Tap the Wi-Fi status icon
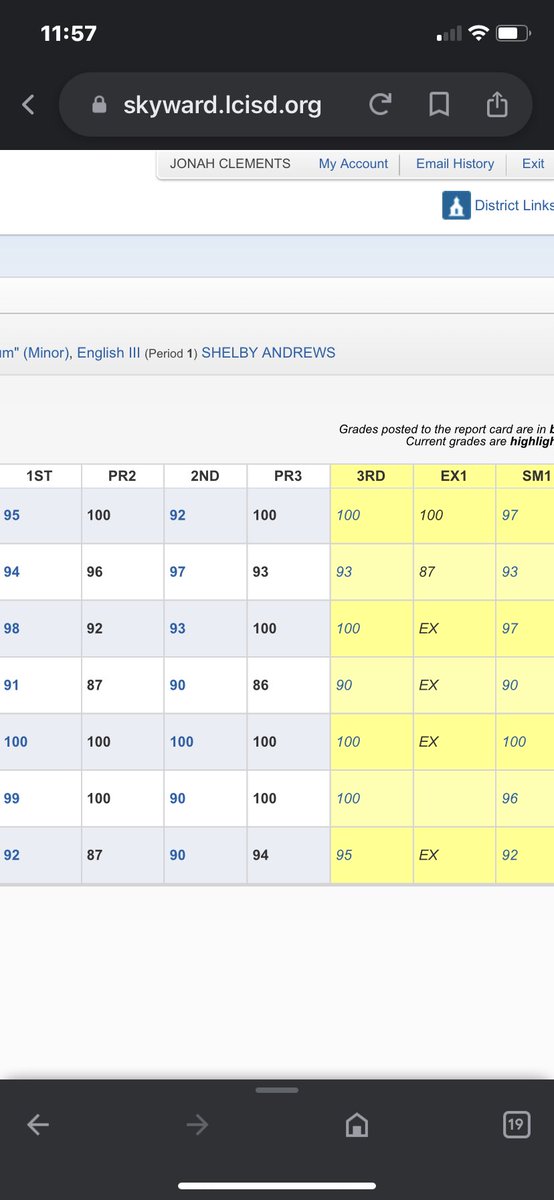The width and height of the screenshot is (554, 1200). pyautogui.click(x=477, y=33)
